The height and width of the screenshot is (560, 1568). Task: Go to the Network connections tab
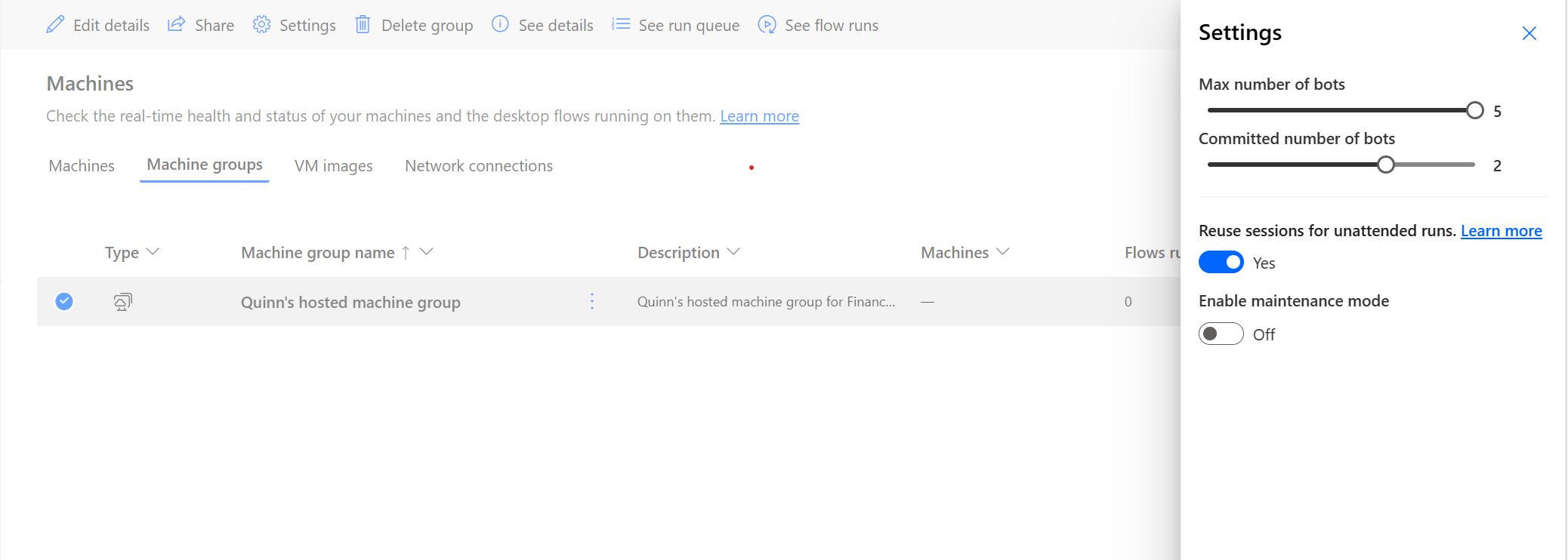tap(479, 165)
